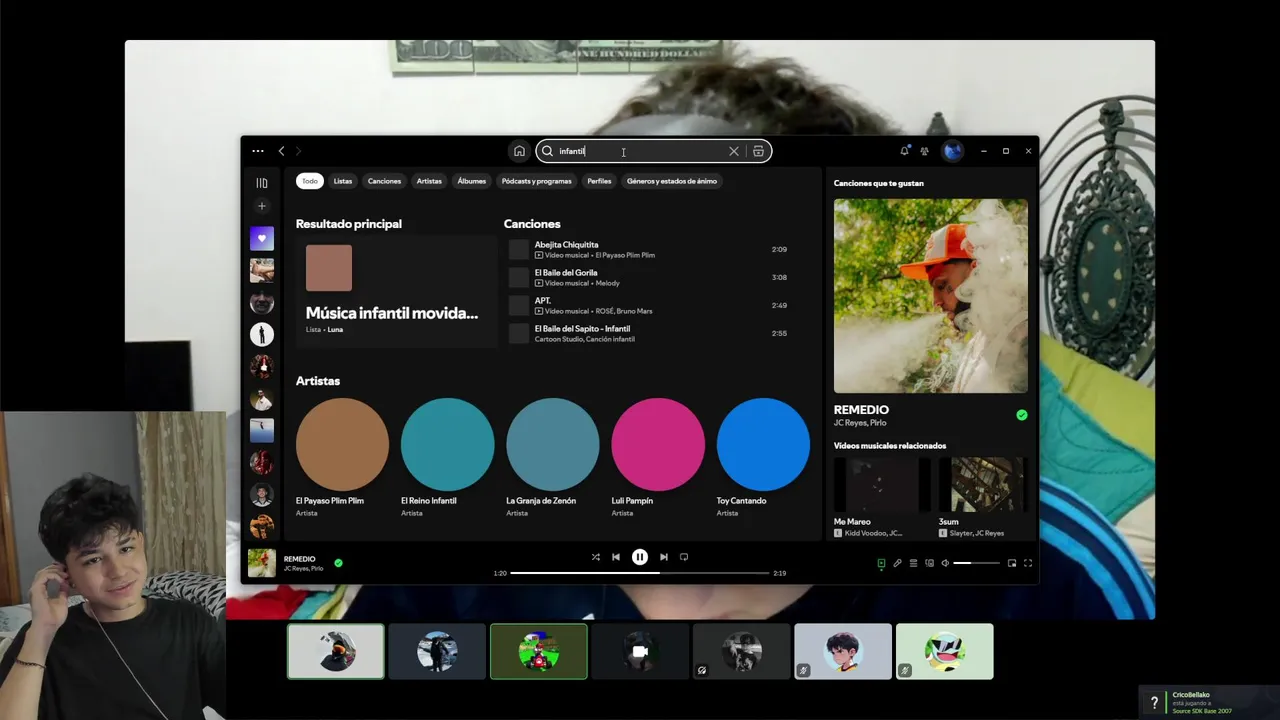The image size is (1280, 720).
Task: Open the Spotify Home page
Action: (519, 151)
